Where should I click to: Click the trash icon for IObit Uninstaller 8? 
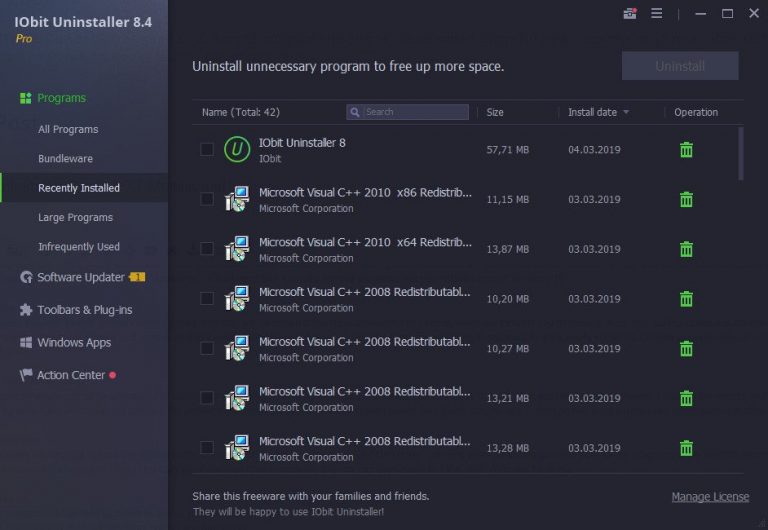click(x=686, y=150)
